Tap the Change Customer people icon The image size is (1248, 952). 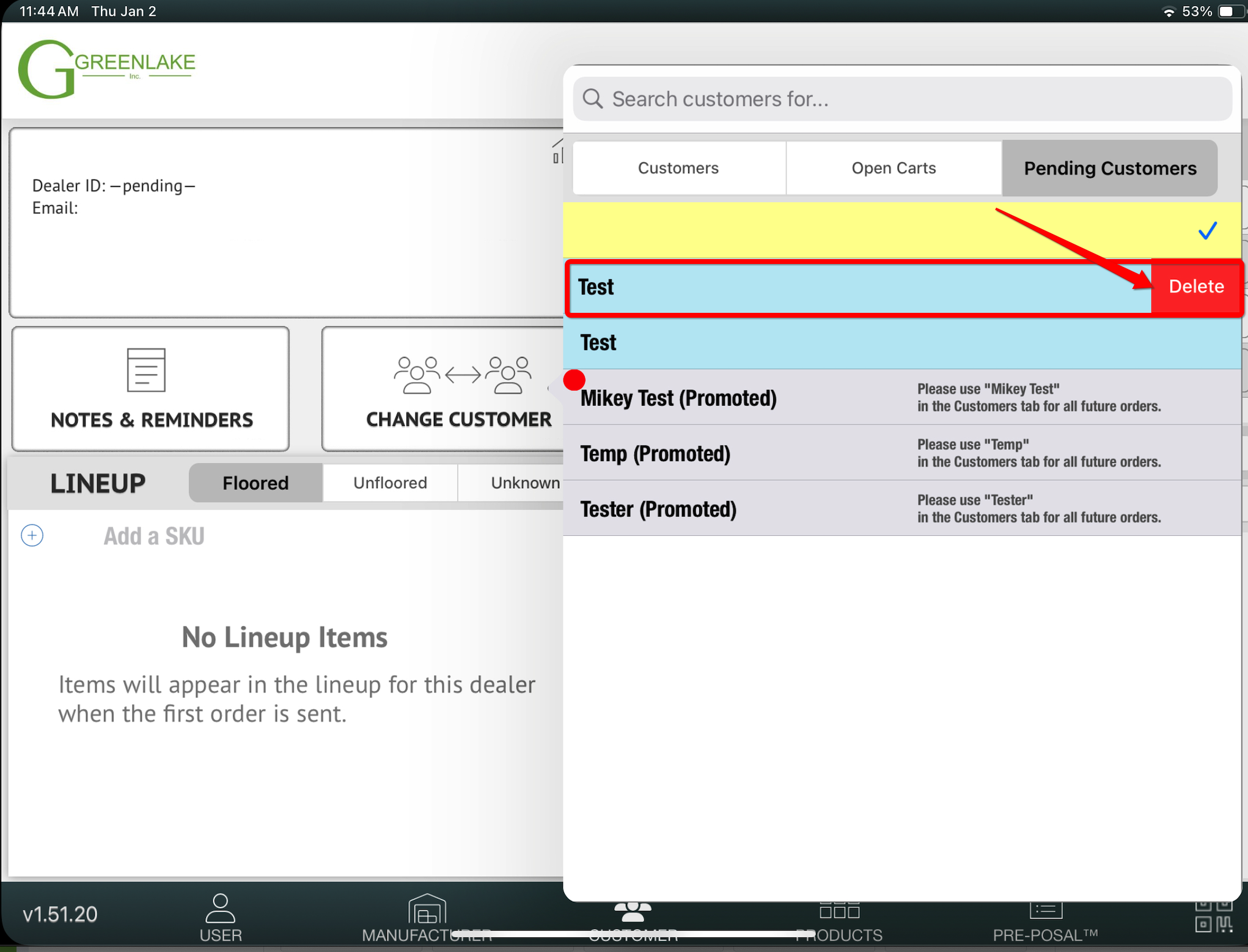coord(463,374)
